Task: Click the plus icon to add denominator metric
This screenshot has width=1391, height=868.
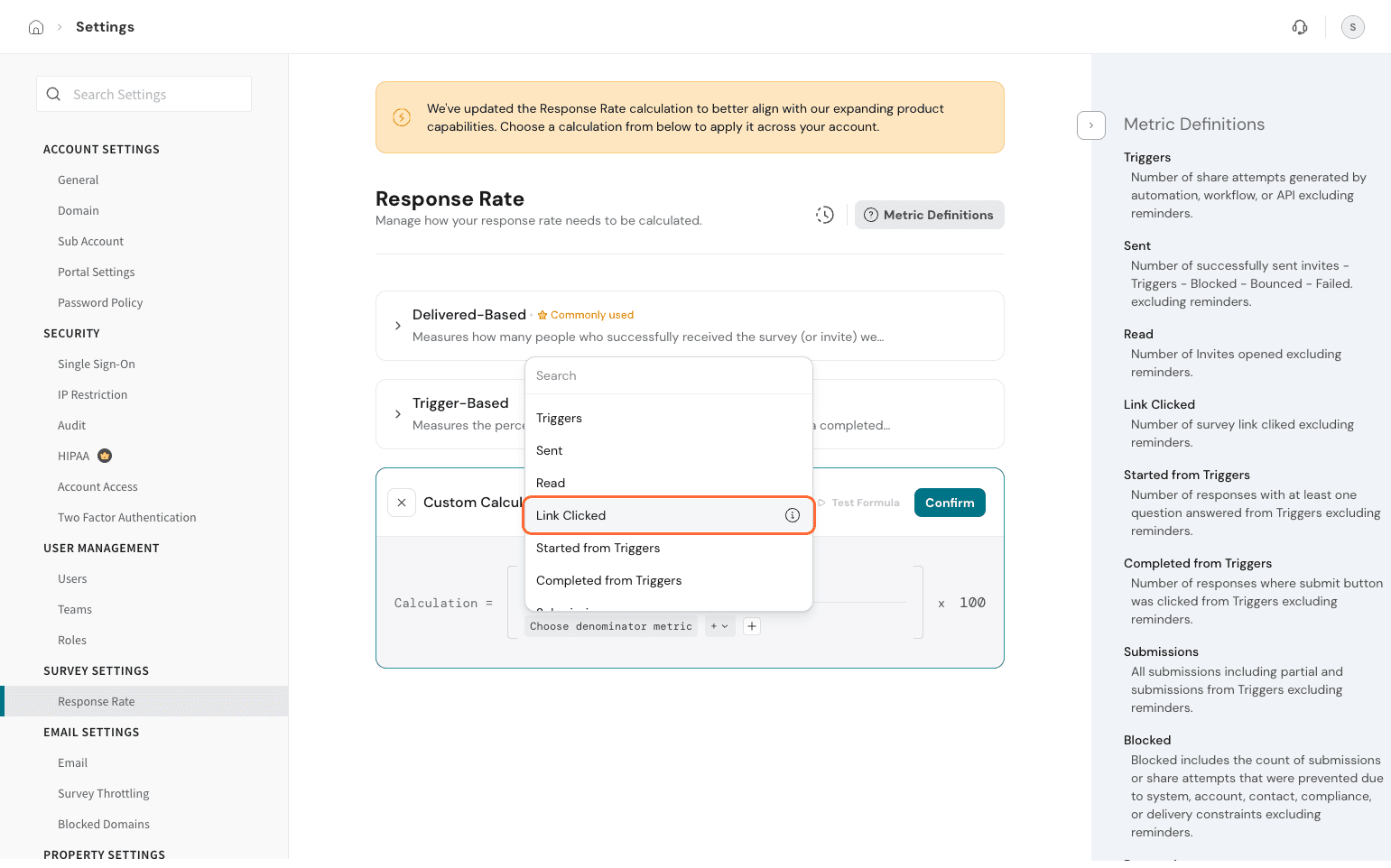Action: coord(751,626)
